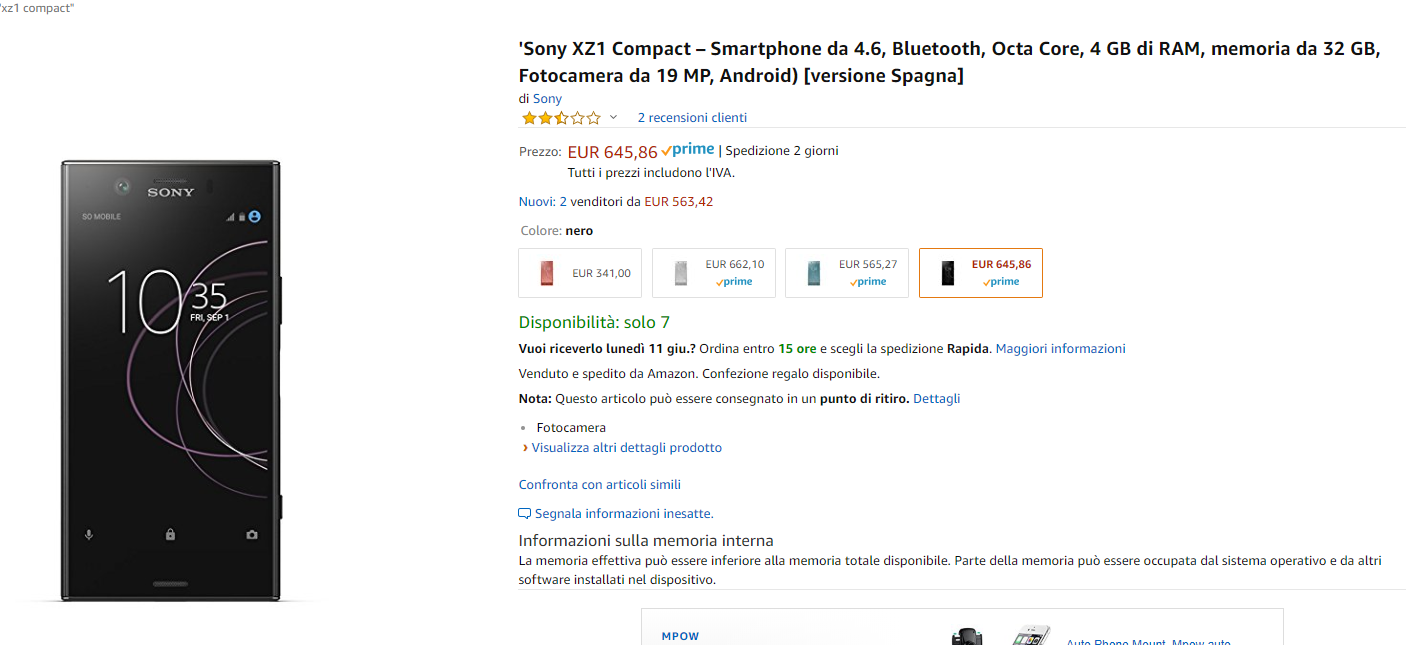Click the MPOW sponsored ad brand
This screenshot has width=1424, height=645.
pos(680,636)
